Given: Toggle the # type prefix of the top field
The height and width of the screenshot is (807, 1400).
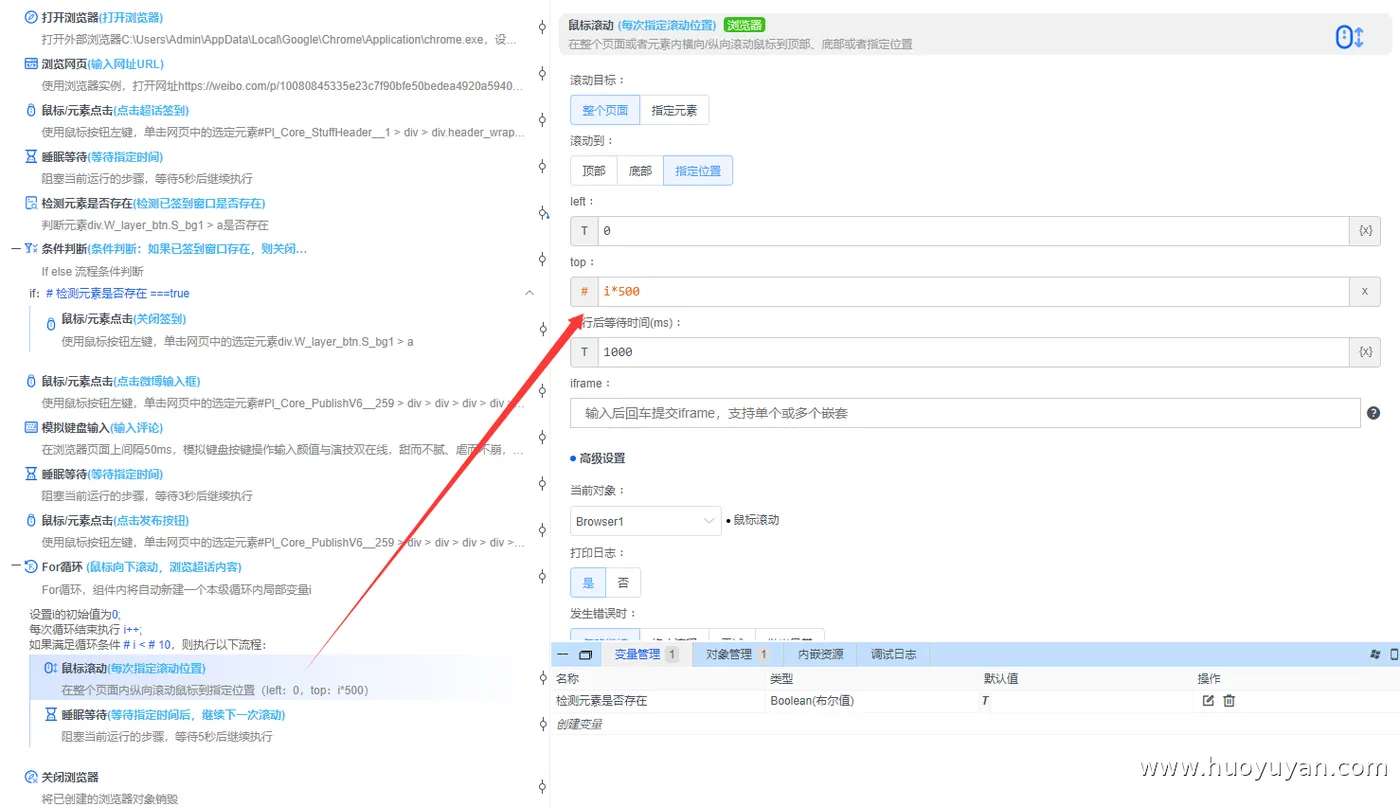Looking at the screenshot, I should (584, 292).
